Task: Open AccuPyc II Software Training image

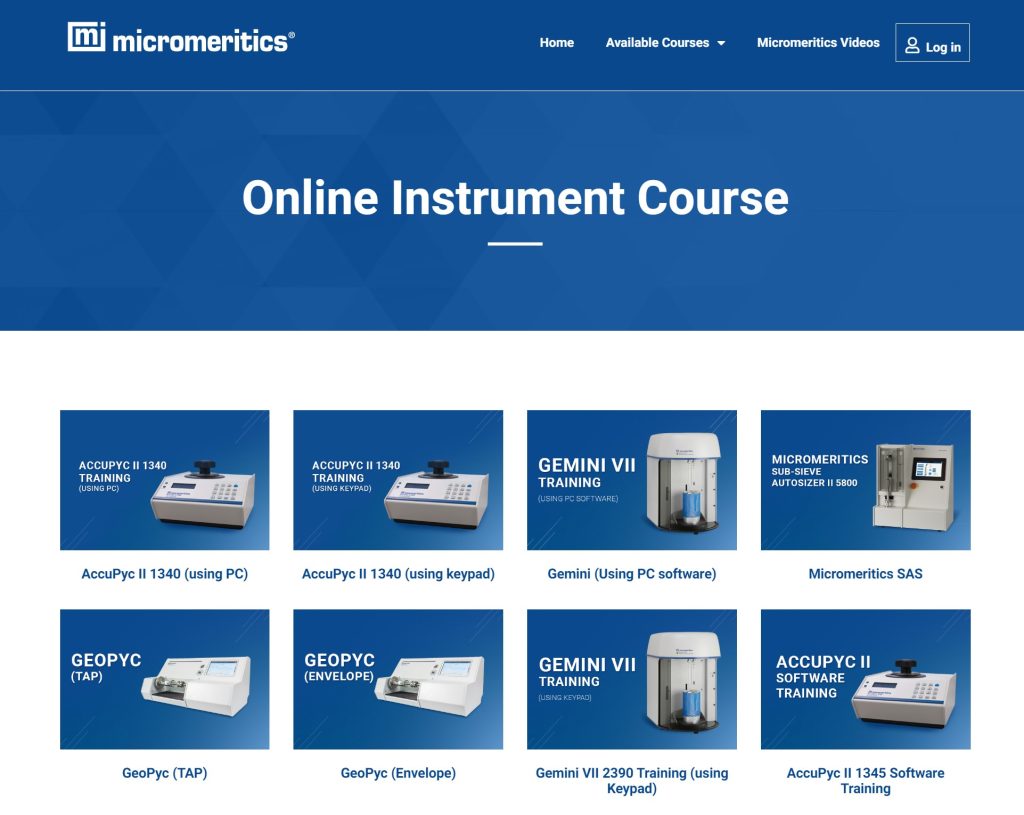Action: point(865,679)
